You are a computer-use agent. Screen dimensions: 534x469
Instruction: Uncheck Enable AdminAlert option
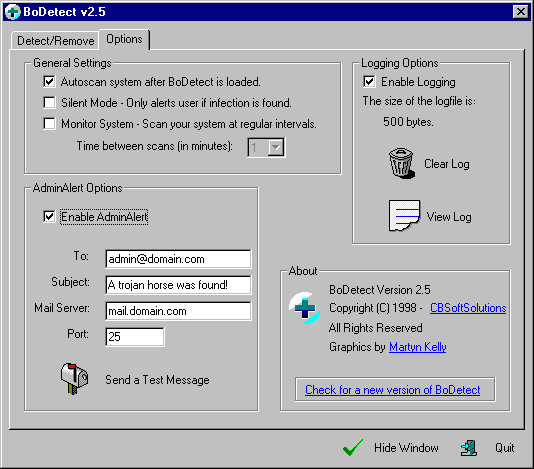(49, 217)
